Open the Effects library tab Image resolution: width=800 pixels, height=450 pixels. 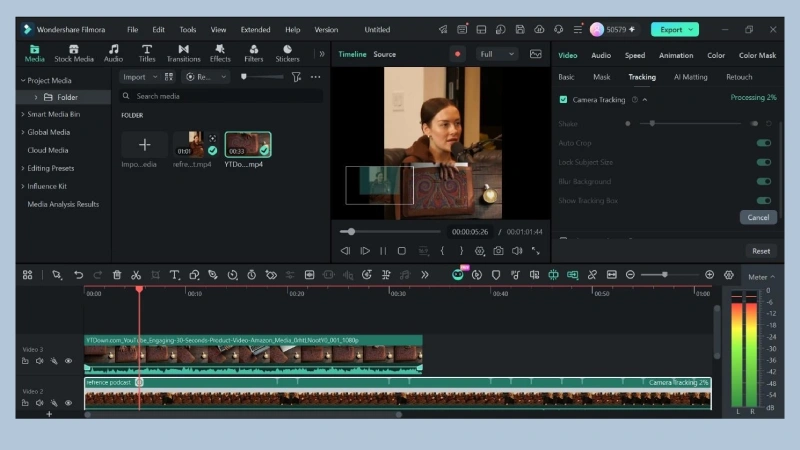click(x=220, y=54)
